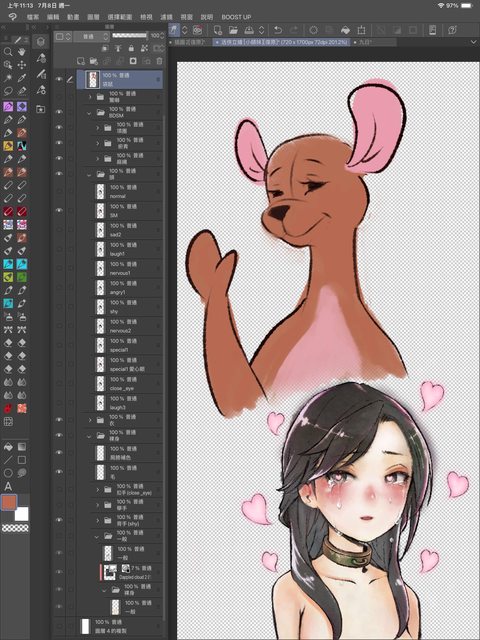Toggle eye of the selected top layer
The height and width of the screenshot is (640, 480).
coord(59,79)
